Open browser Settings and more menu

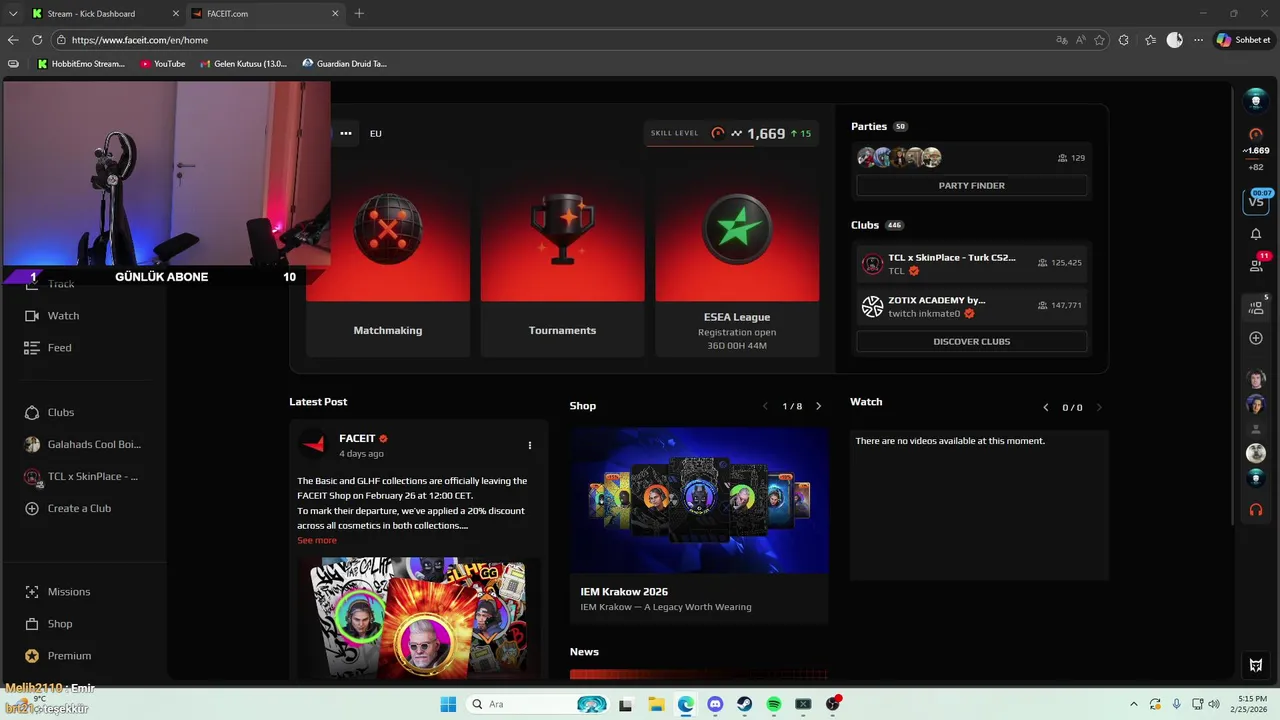[x=1198, y=40]
